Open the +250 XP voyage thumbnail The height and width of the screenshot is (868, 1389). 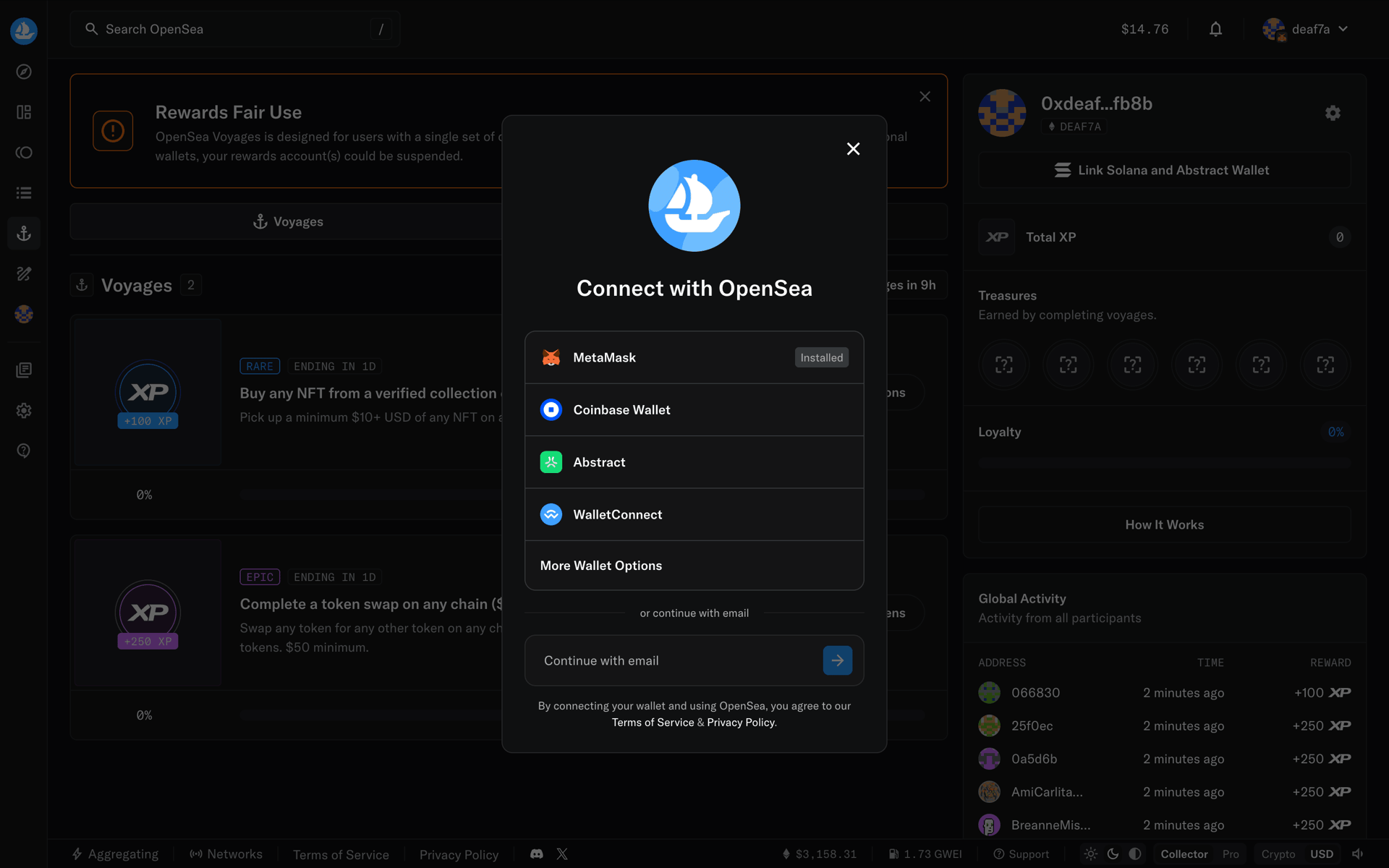point(148,613)
